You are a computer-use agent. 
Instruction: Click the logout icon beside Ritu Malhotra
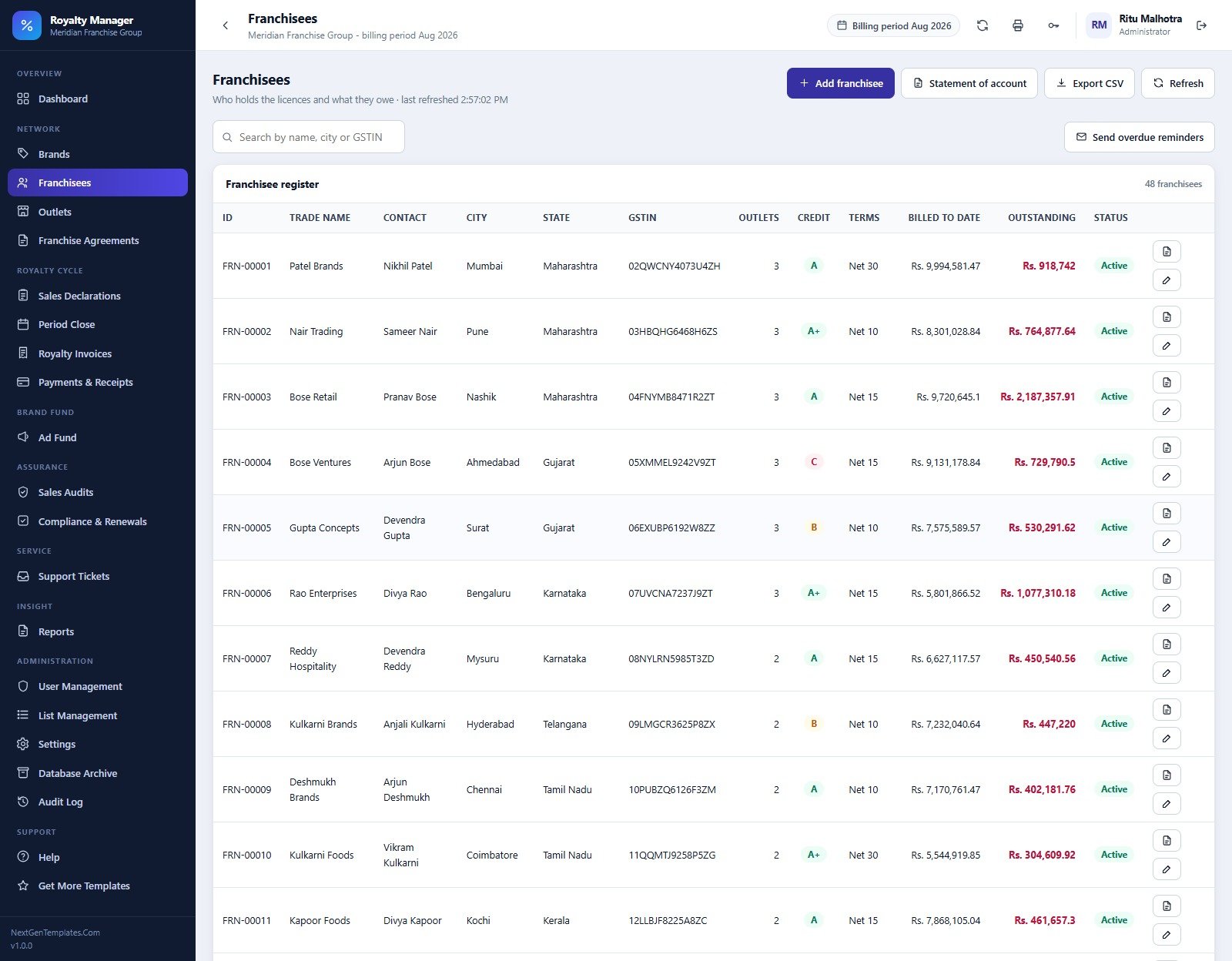(1201, 25)
